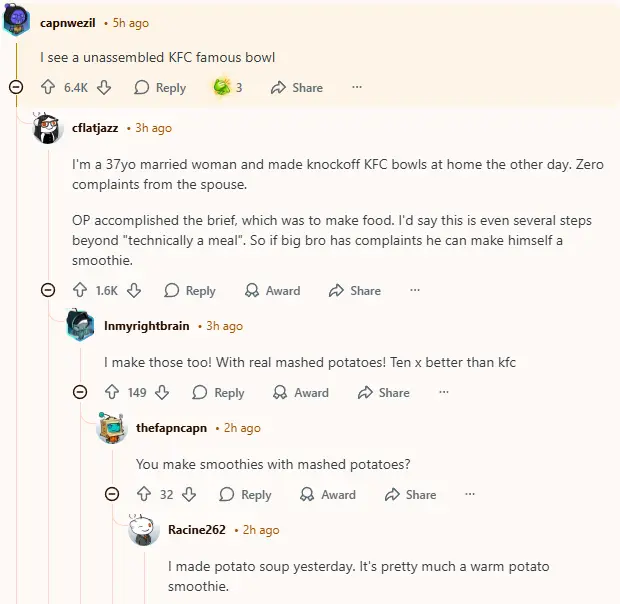The height and width of the screenshot is (604, 620).
Task: Reply to Inmyrightbrain's comment
Action: pyautogui.click(x=219, y=393)
